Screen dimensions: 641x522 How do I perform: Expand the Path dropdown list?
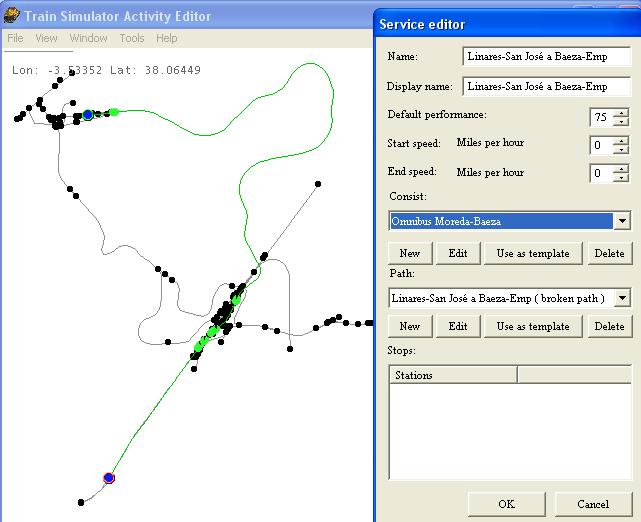click(622, 298)
